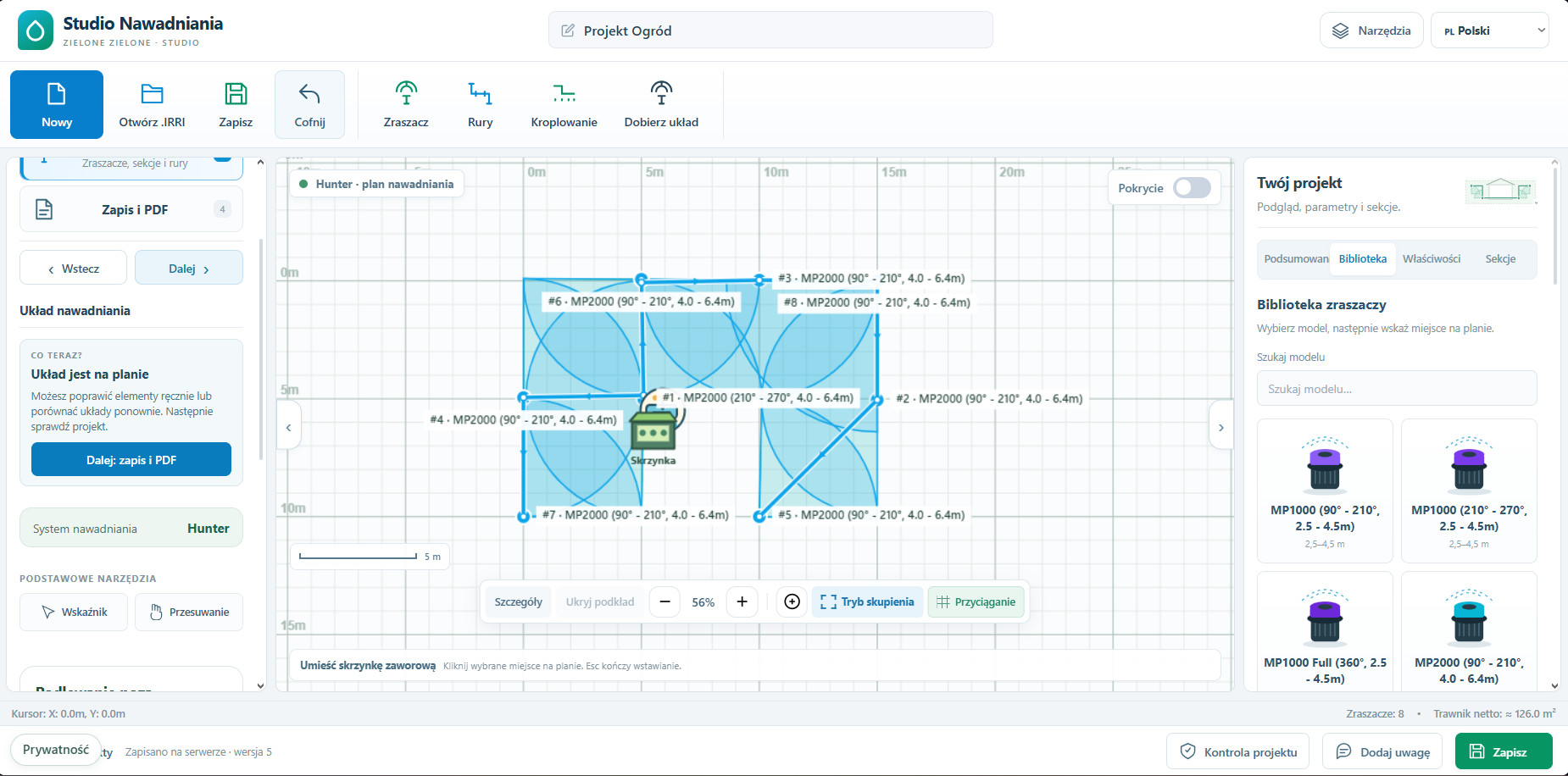Click the Szukaj modelu search field
The height and width of the screenshot is (776, 1568).
1397,389
